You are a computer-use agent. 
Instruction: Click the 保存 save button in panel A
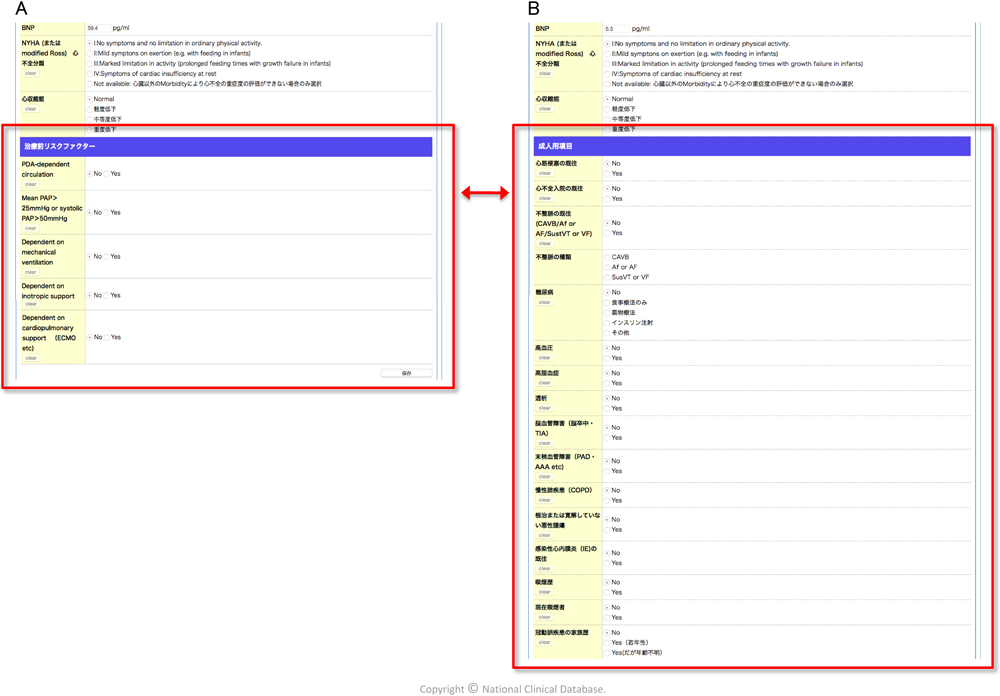pos(406,373)
